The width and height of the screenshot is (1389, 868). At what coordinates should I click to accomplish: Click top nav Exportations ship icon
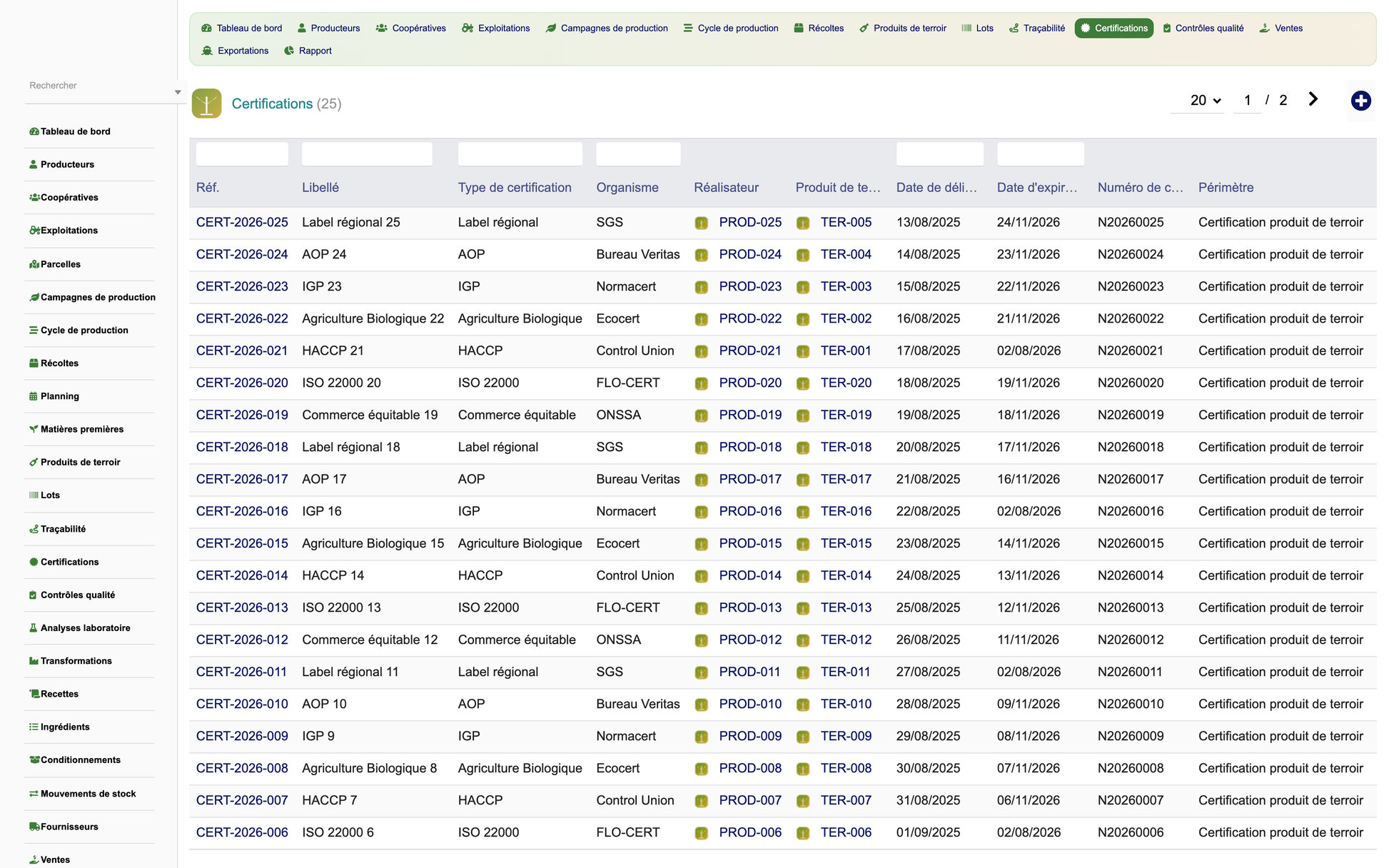tap(207, 51)
